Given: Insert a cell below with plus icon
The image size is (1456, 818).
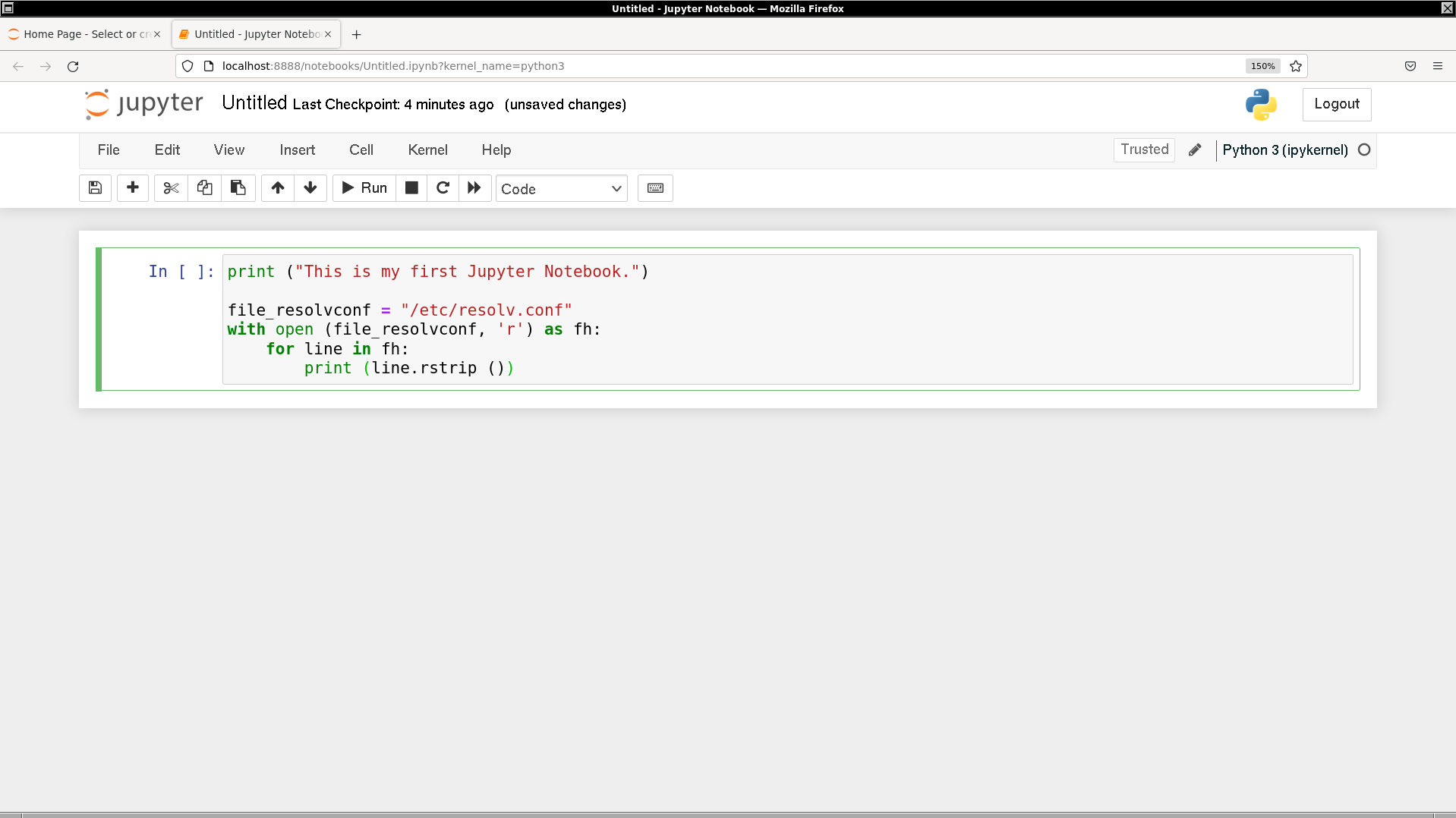Looking at the screenshot, I should point(133,188).
